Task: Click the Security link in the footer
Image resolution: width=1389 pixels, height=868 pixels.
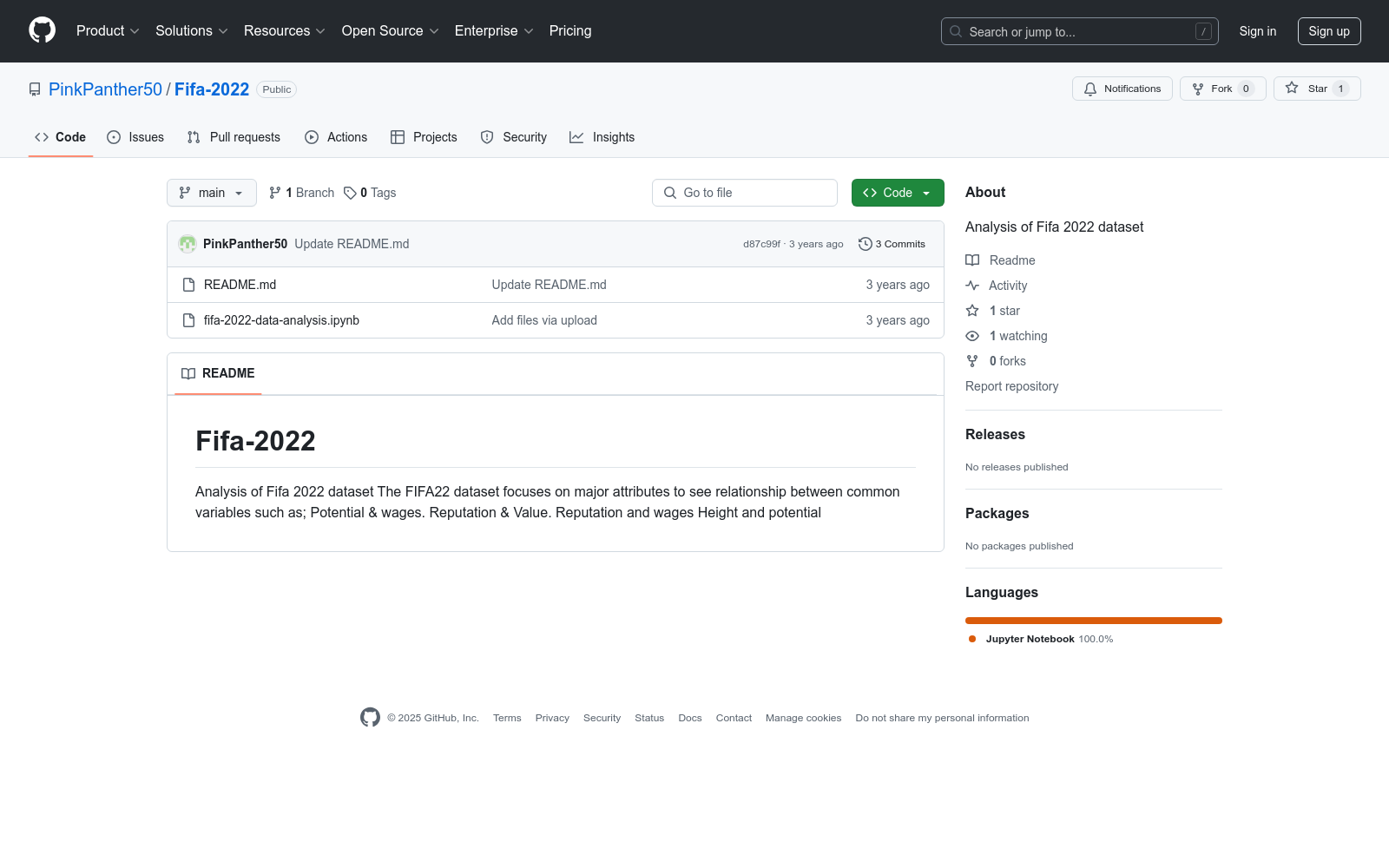Action: tap(602, 718)
